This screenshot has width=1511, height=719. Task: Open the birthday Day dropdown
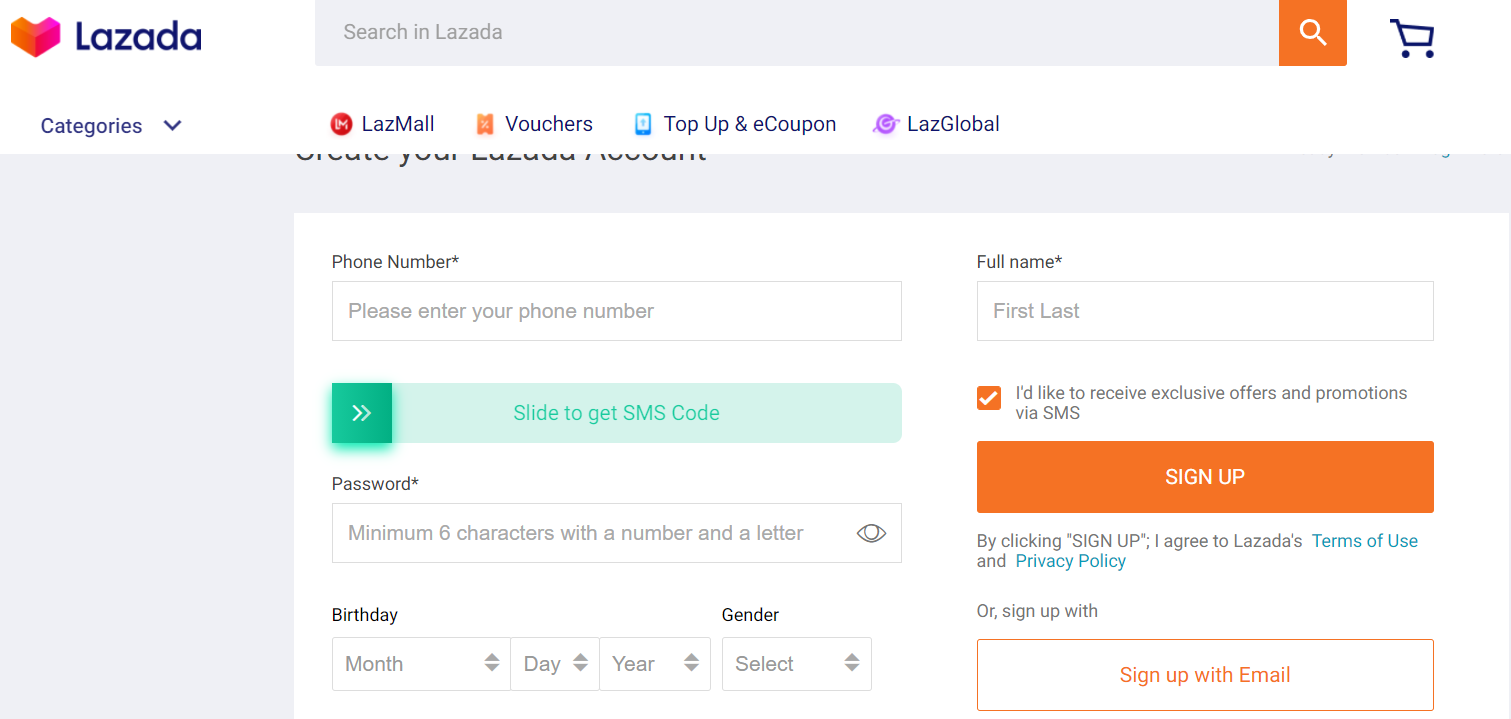(555, 664)
